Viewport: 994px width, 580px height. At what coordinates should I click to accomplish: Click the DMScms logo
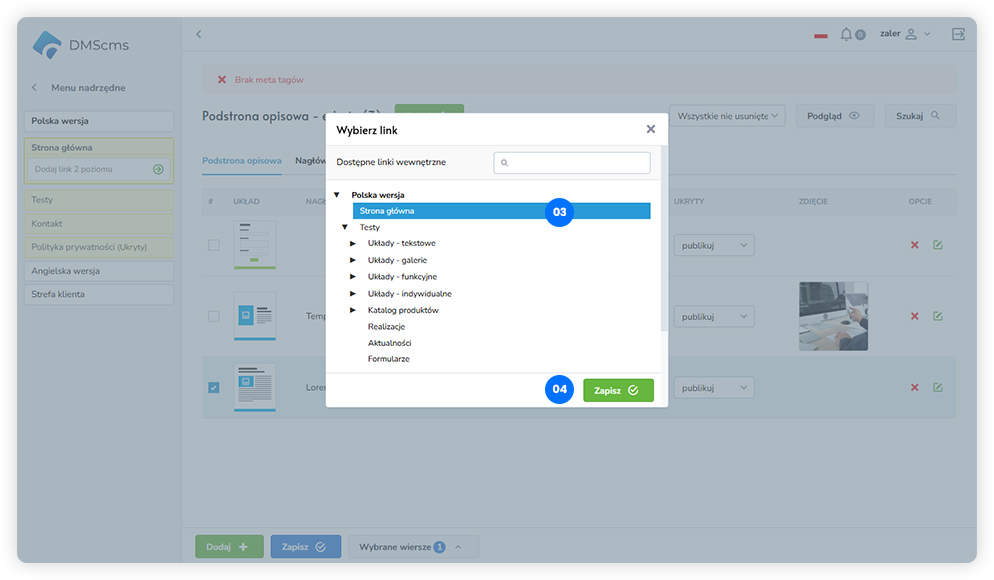[x=80, y=45]
